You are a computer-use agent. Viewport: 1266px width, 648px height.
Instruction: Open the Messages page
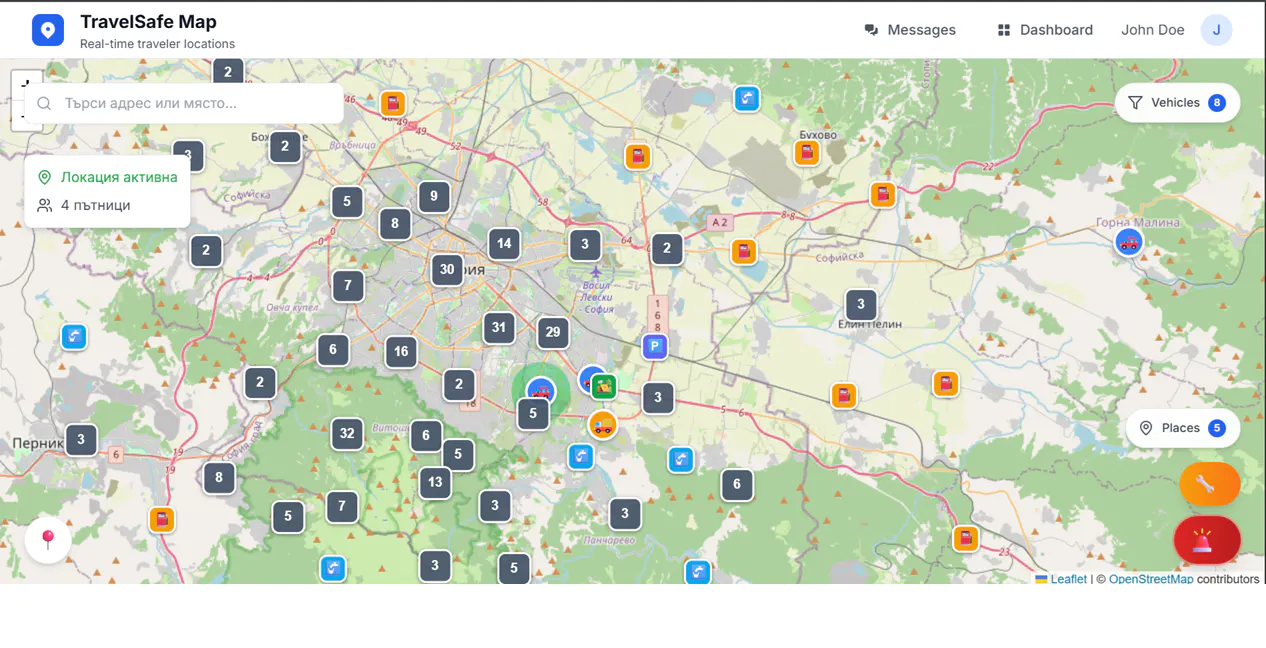[910, 30]
